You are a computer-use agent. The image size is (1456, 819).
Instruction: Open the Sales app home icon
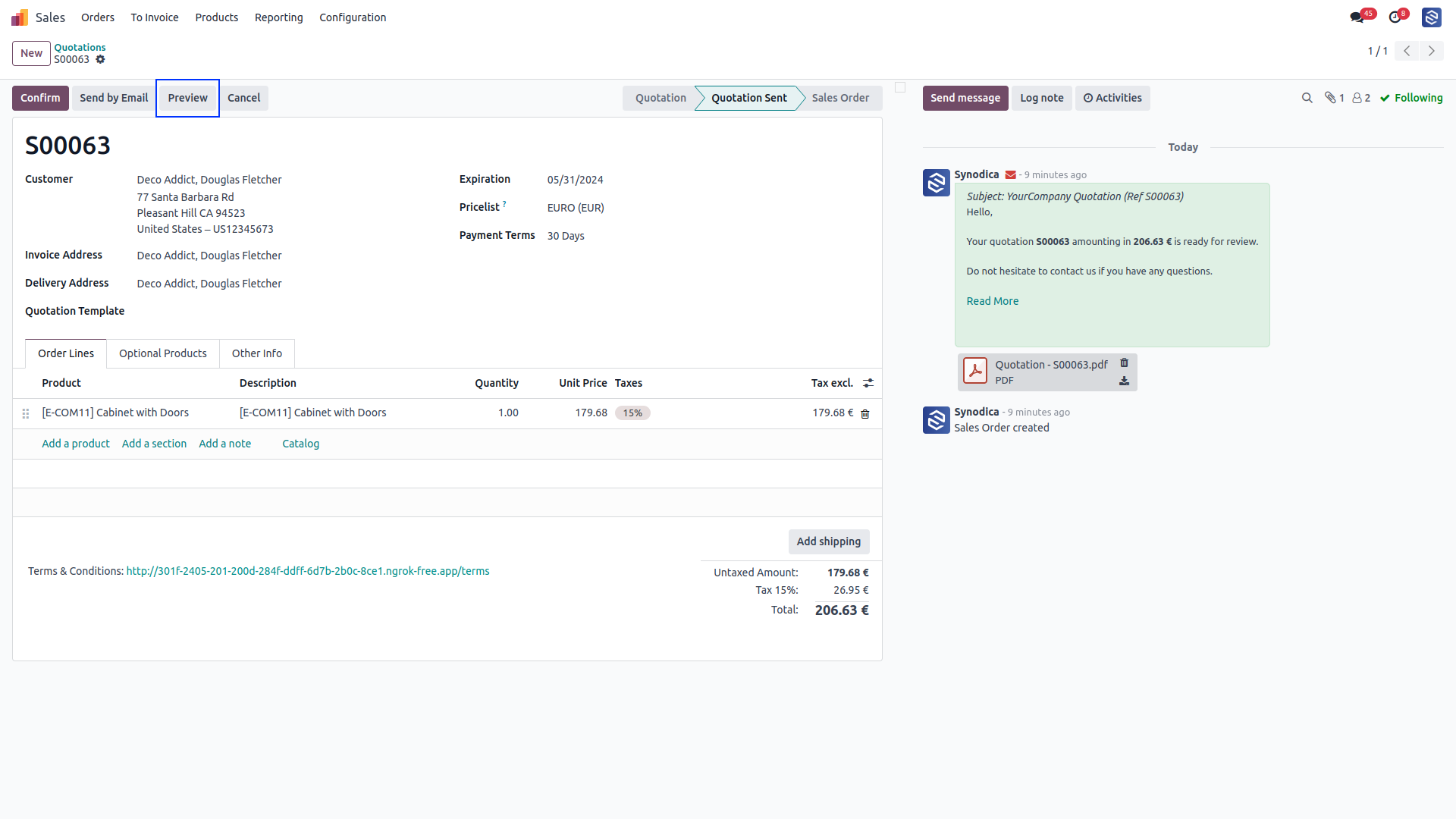click(x=20, y=17)
